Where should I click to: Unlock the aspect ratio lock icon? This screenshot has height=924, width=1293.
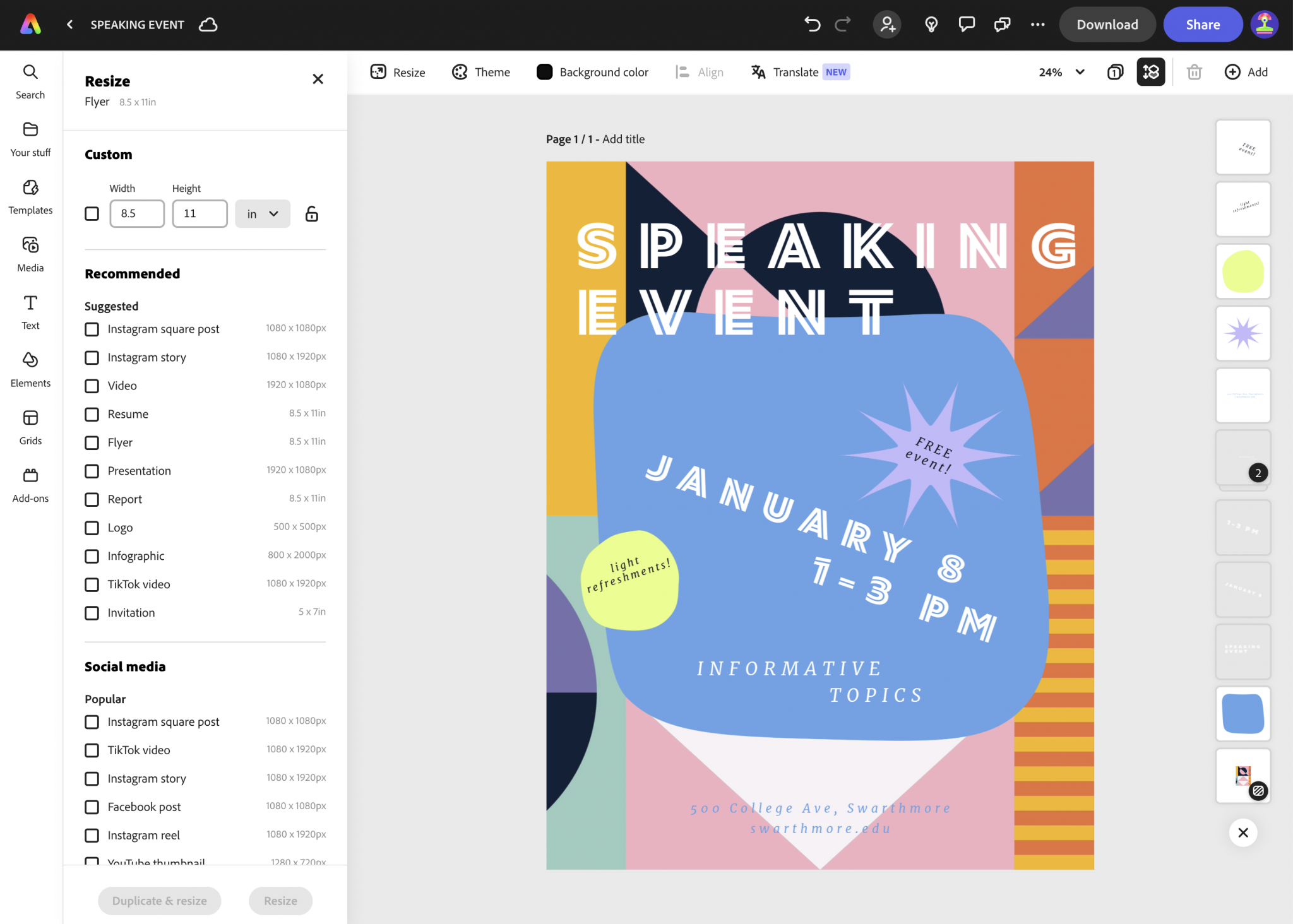(311, 214)
